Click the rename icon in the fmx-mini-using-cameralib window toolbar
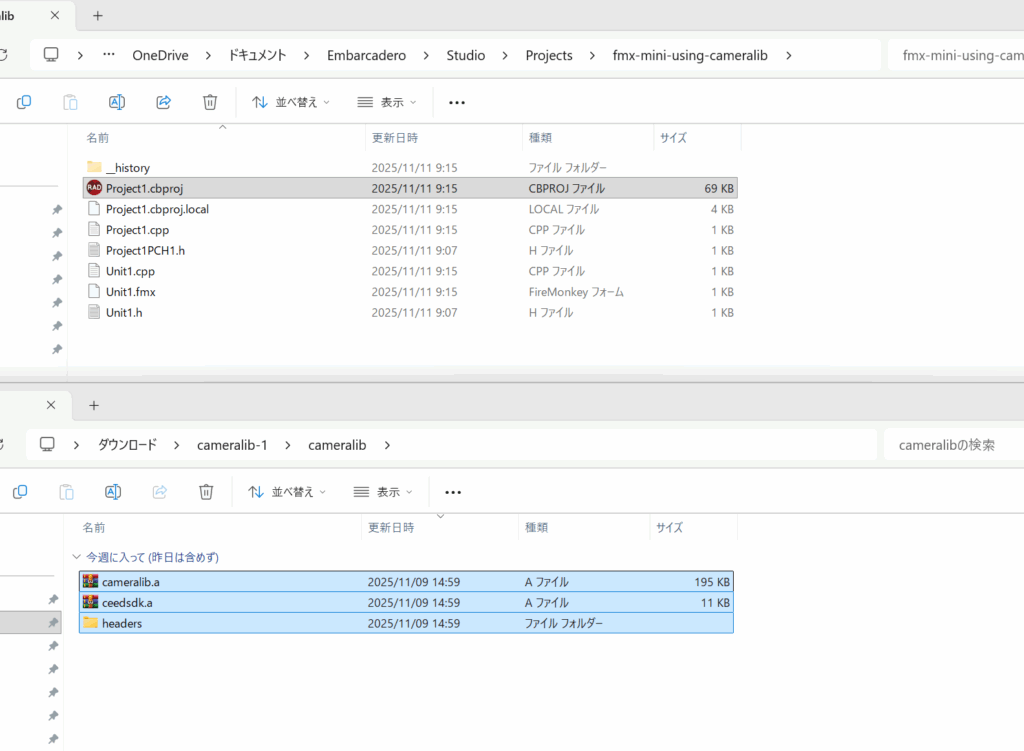The height and width of the screenshot is (751, 1024). (116, 102)
